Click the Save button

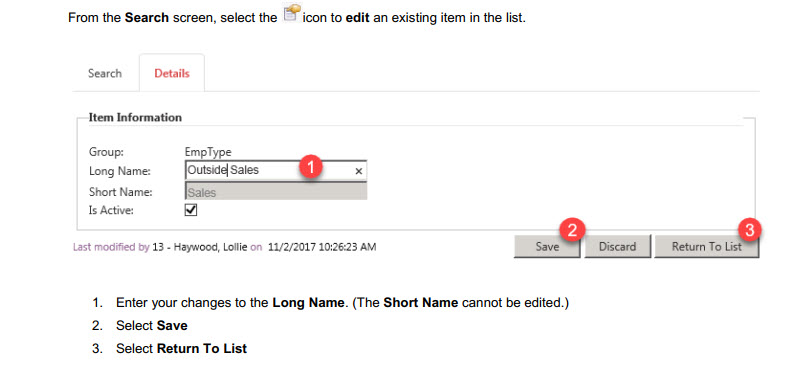(547, 247)
